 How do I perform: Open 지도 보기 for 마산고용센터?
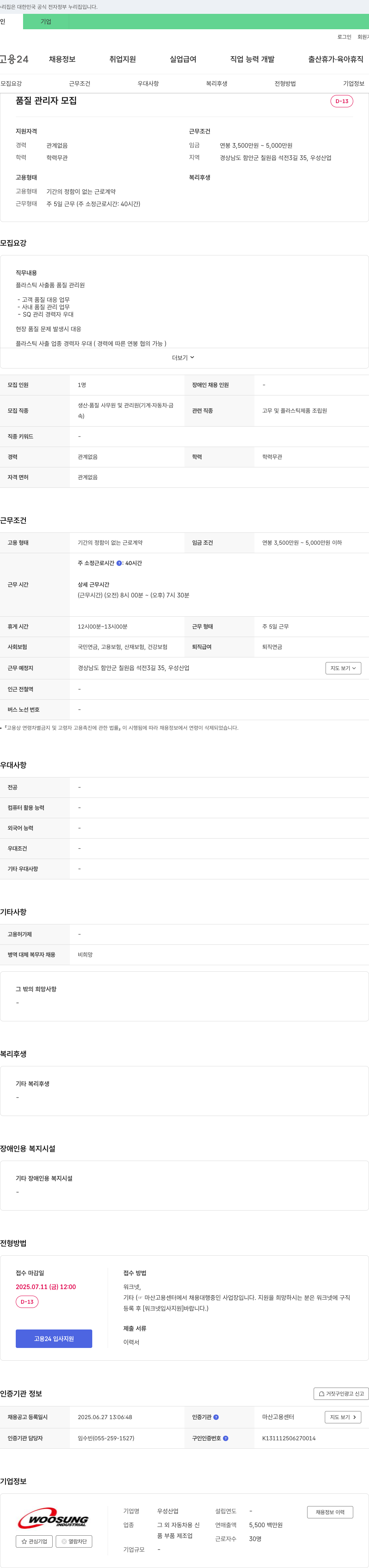[x=343, y=1417]
